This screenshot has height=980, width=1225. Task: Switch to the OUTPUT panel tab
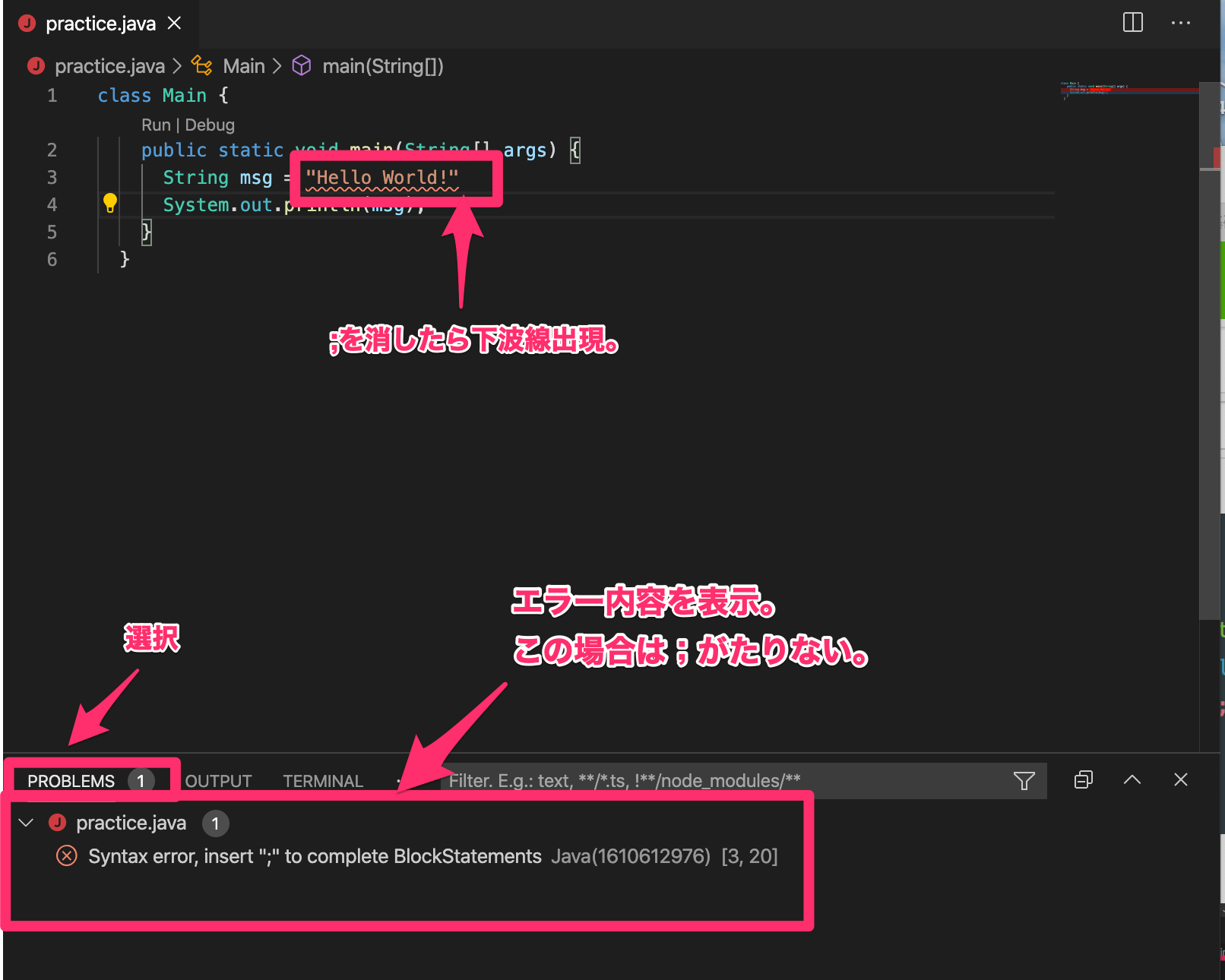[218, 781]
